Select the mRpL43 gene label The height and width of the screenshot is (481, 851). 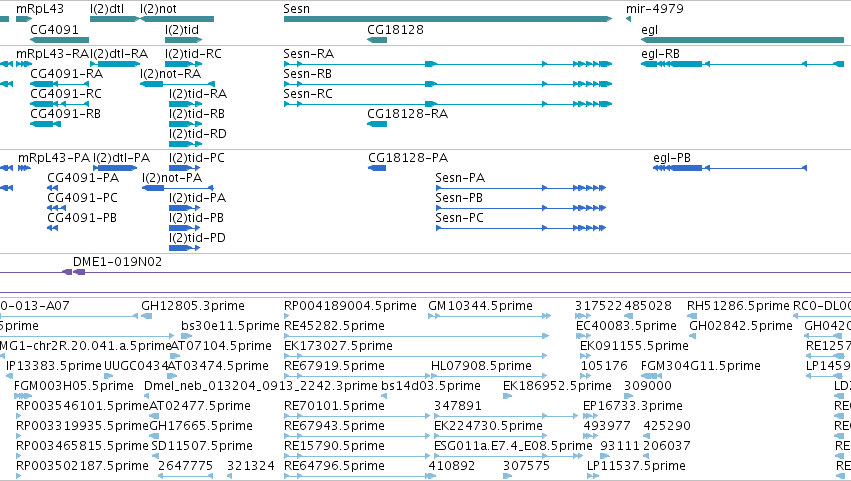40,9
